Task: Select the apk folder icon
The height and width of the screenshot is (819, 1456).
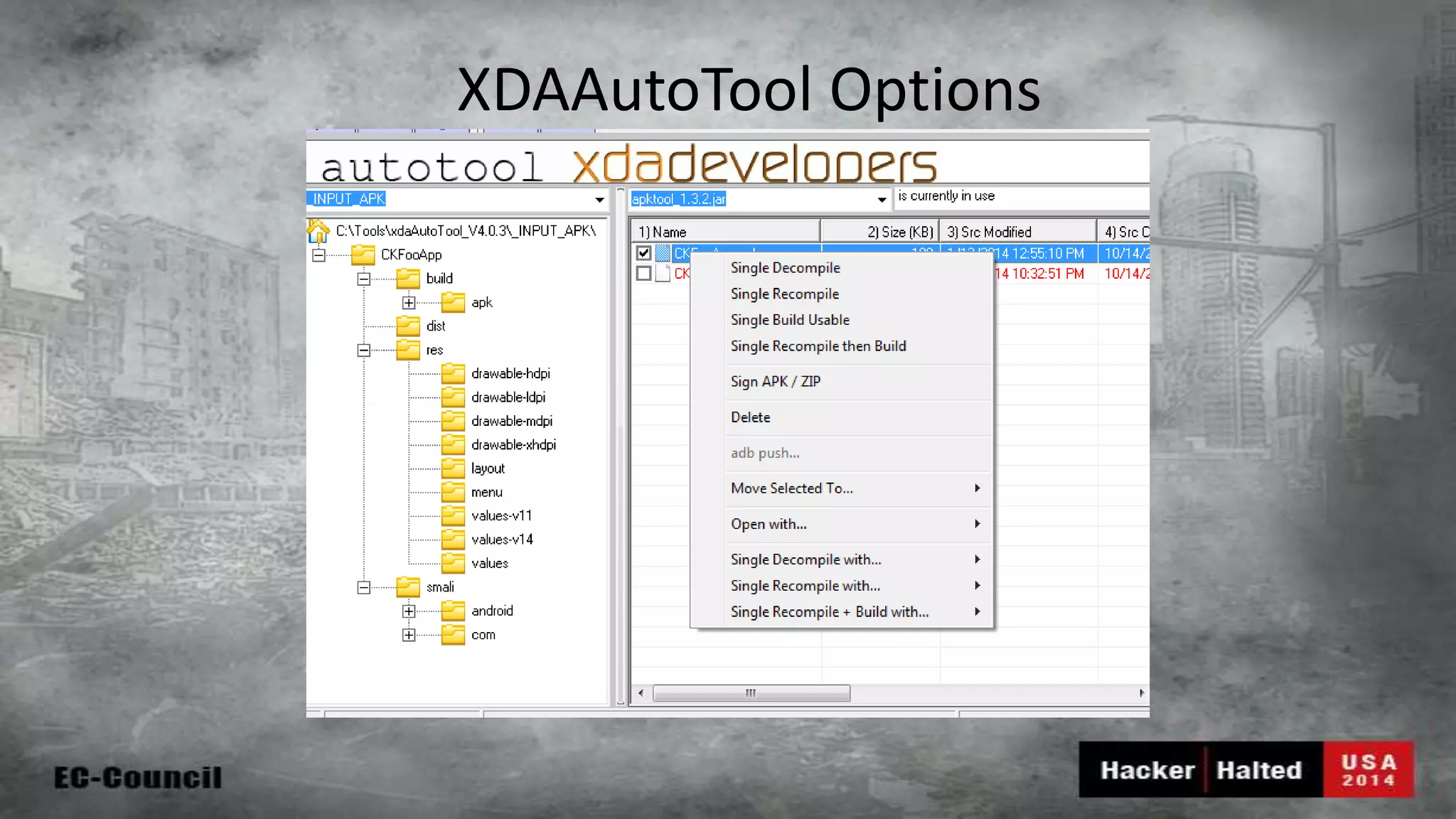Action: pyautogui.click(x=453, y=302)
